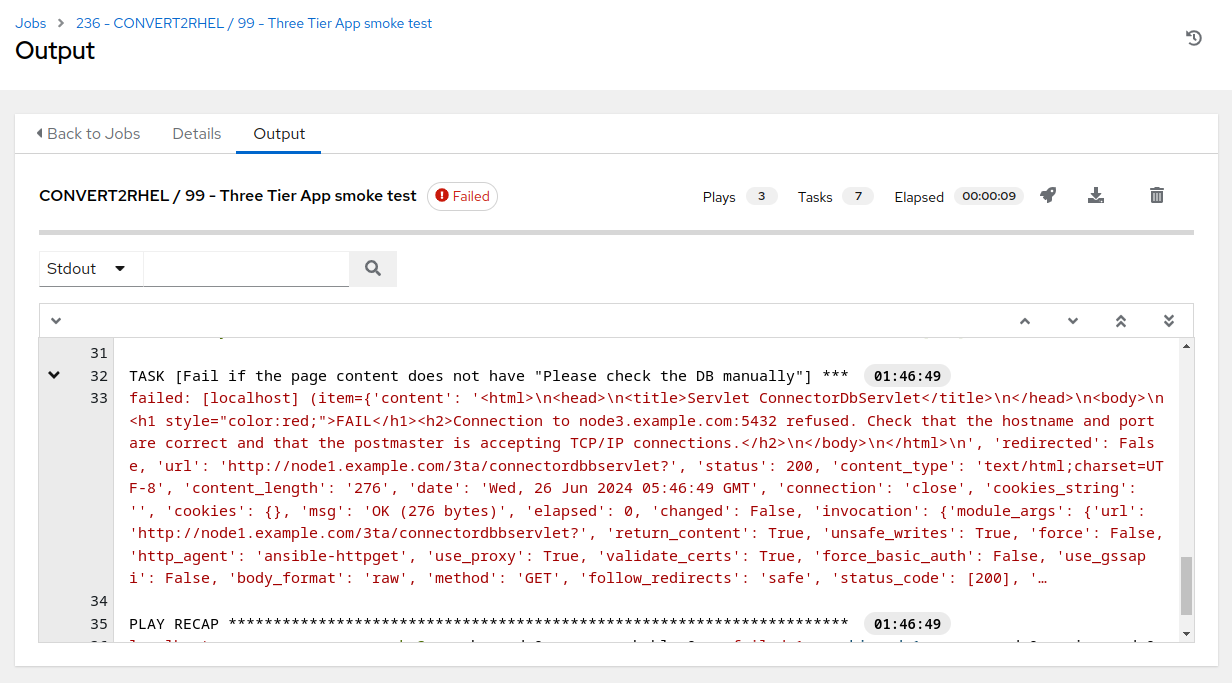Go Back to Jobs
This screenshot has width=1232, height=683.
88,134
